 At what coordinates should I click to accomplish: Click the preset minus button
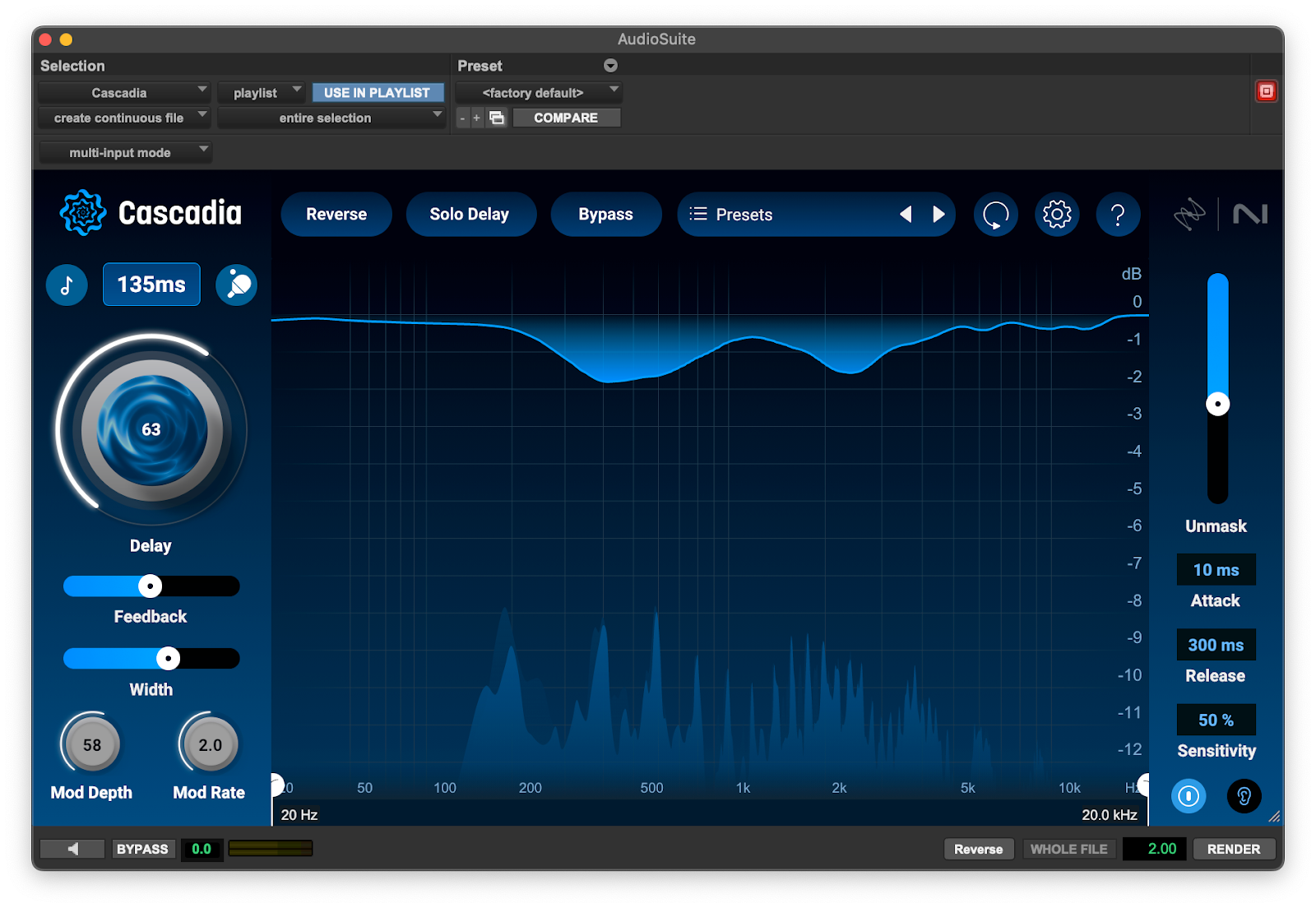[x=462, y=118]
